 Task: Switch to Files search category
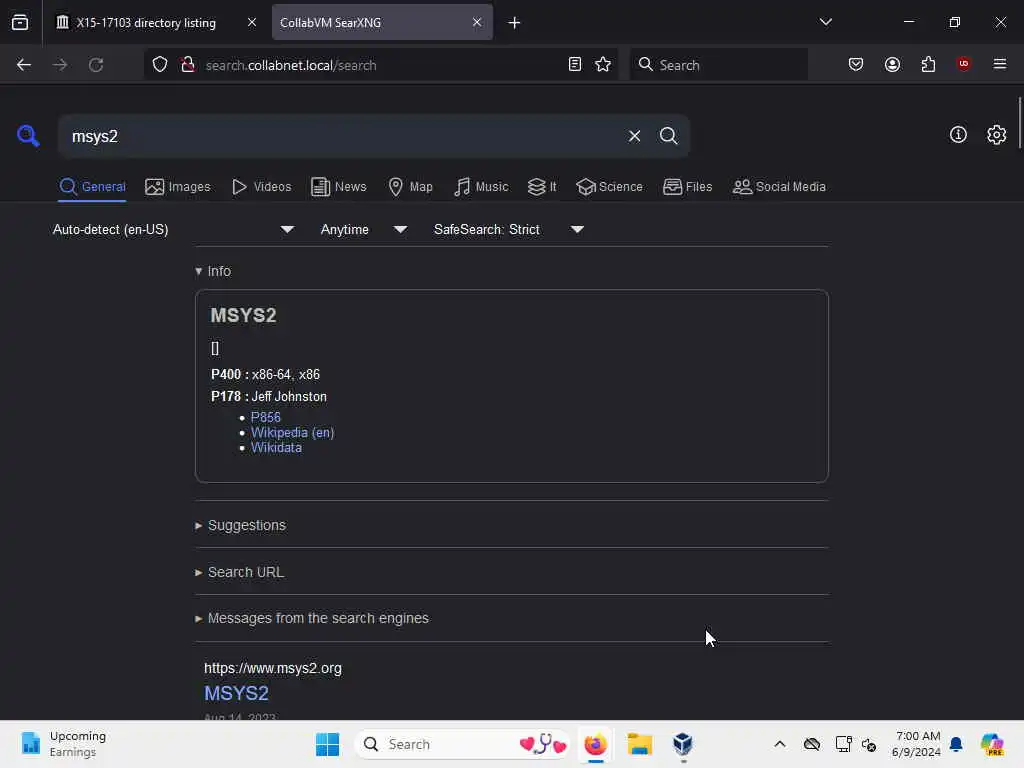tap(687, 187)
